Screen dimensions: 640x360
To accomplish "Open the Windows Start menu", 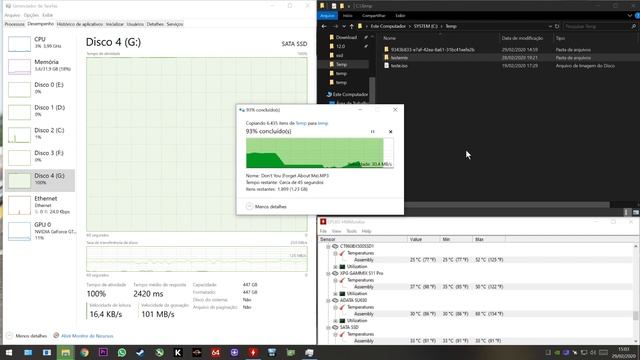I will point(9,352).
